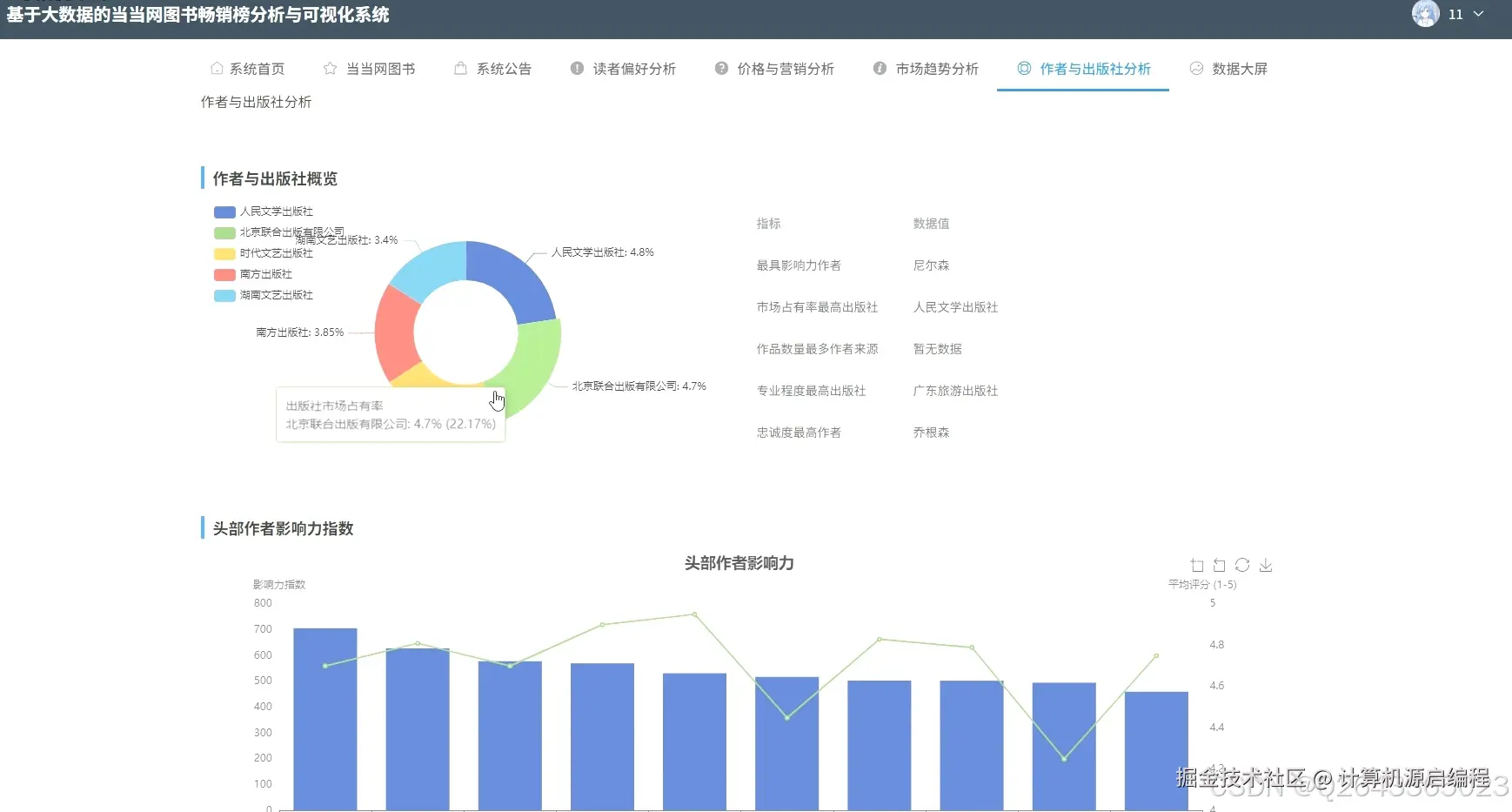Image resolution: width=1512 pixels, height=812 pixels.
Task: Click the left axis label '影响力指数'
Action: pos(279,585)
